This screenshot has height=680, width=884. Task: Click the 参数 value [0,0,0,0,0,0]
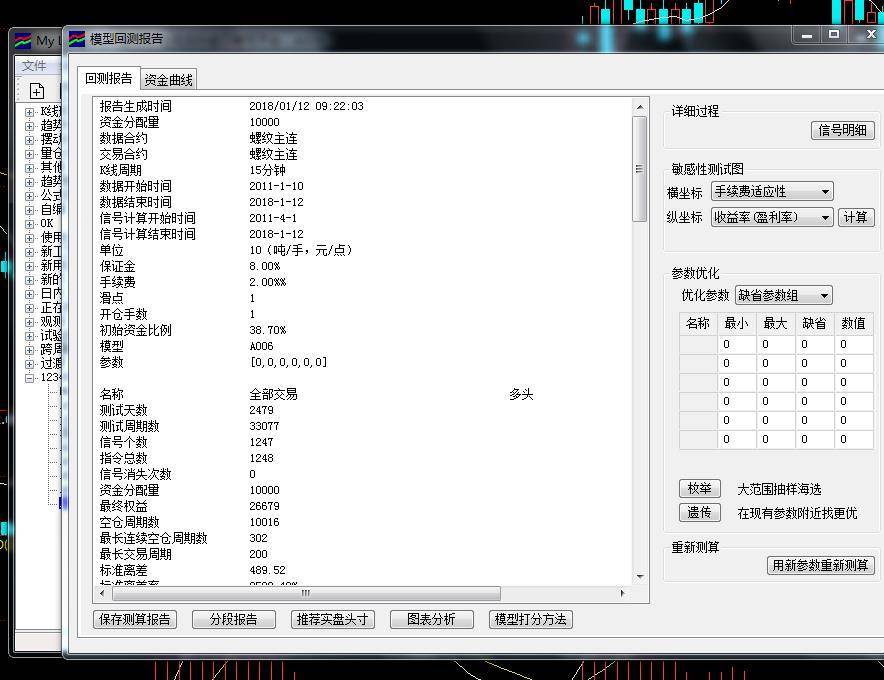288,362
